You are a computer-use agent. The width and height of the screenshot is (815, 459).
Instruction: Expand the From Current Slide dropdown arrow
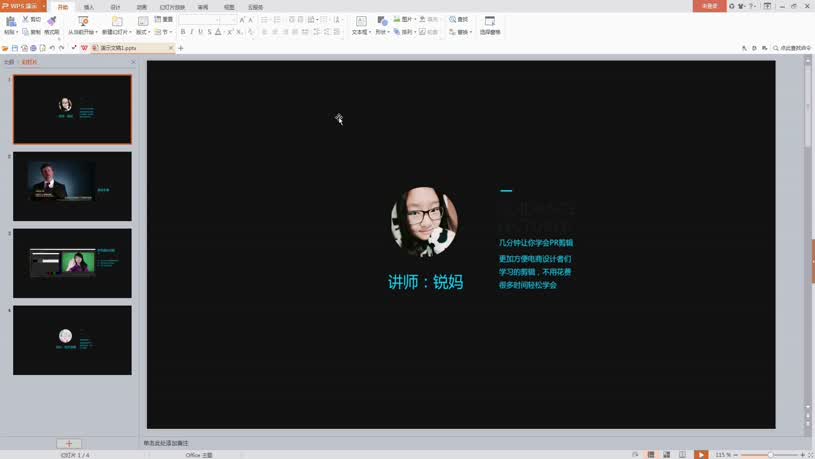96,32
